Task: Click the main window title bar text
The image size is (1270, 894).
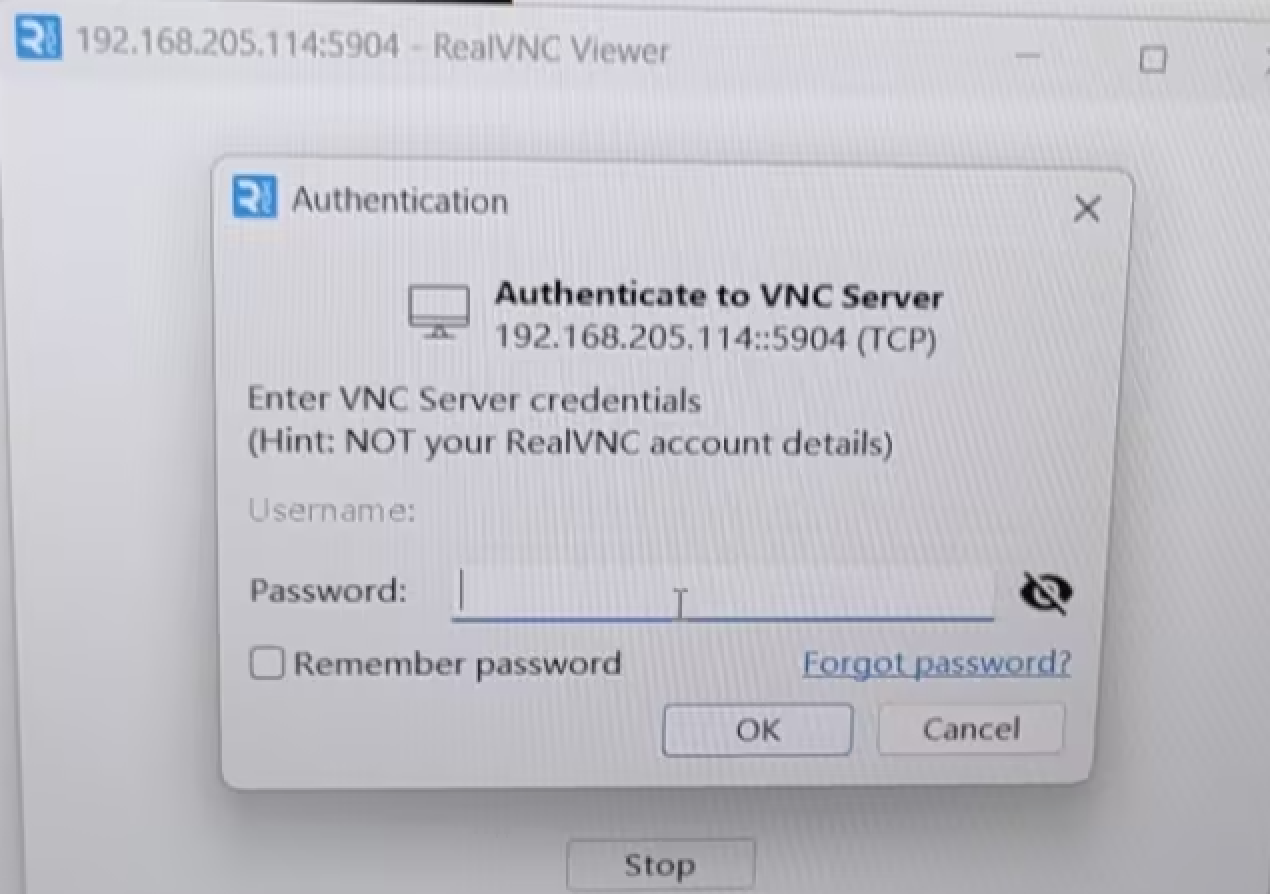Action: pyautogui.click(x=373, y=47)
